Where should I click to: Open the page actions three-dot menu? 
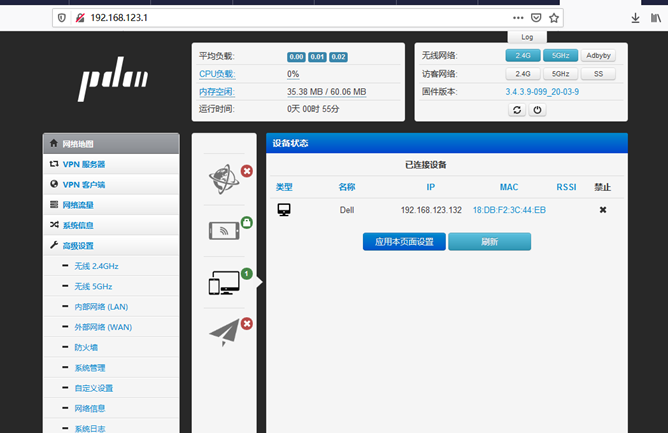tap(518, 17)
